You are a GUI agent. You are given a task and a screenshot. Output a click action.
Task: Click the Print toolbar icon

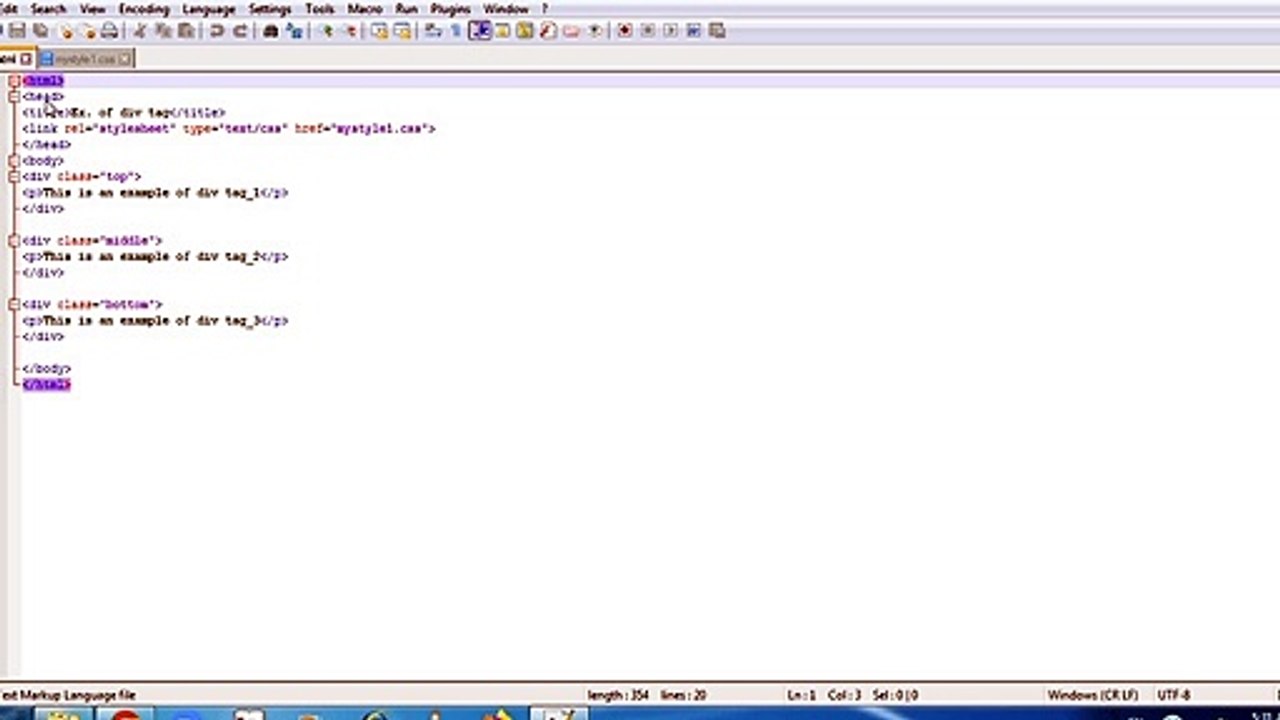point(109,31)
